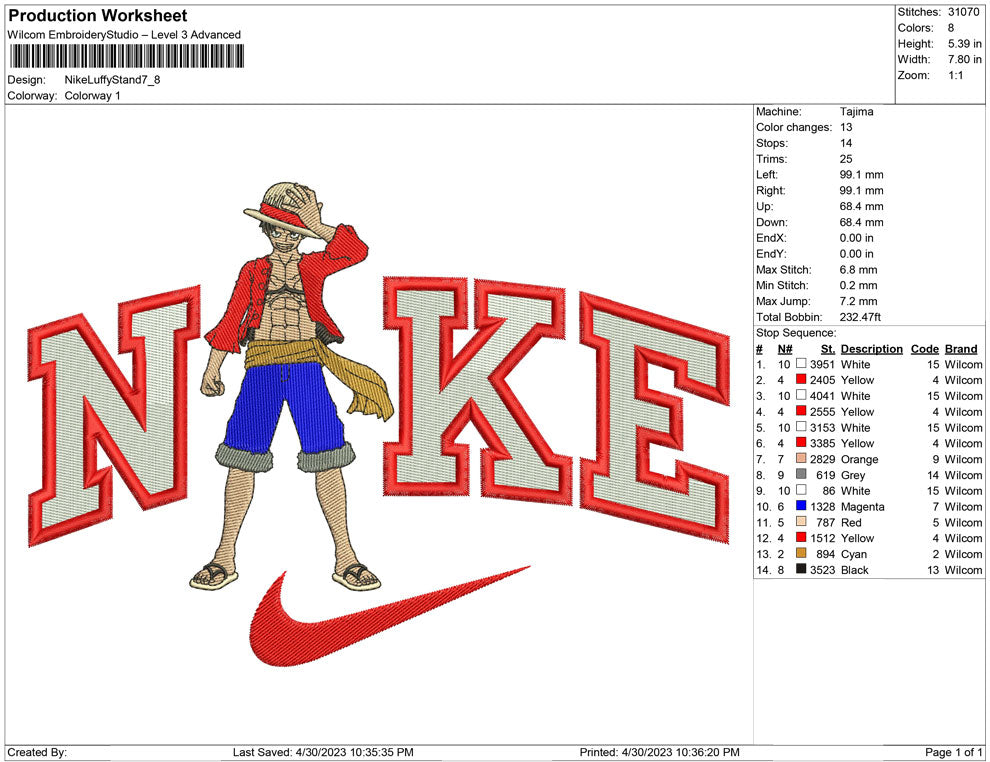Click the Height value '5.39 in'
Image resolution: width=990 pixels, height=762 pixels.
pos(965,44)
